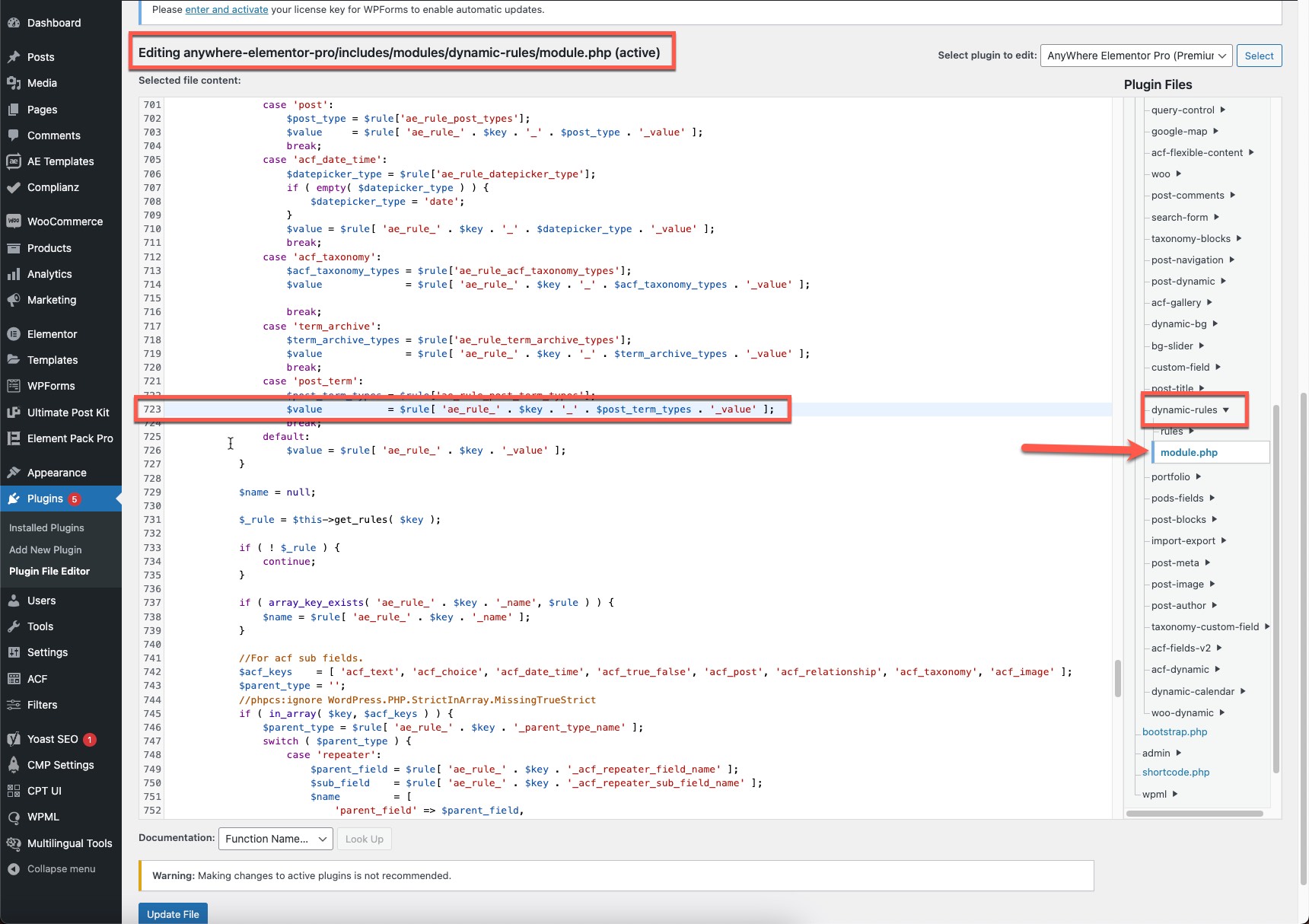Click the Plugins plug icon
This screenshot has height=924, width=1309.
(14, 499)
